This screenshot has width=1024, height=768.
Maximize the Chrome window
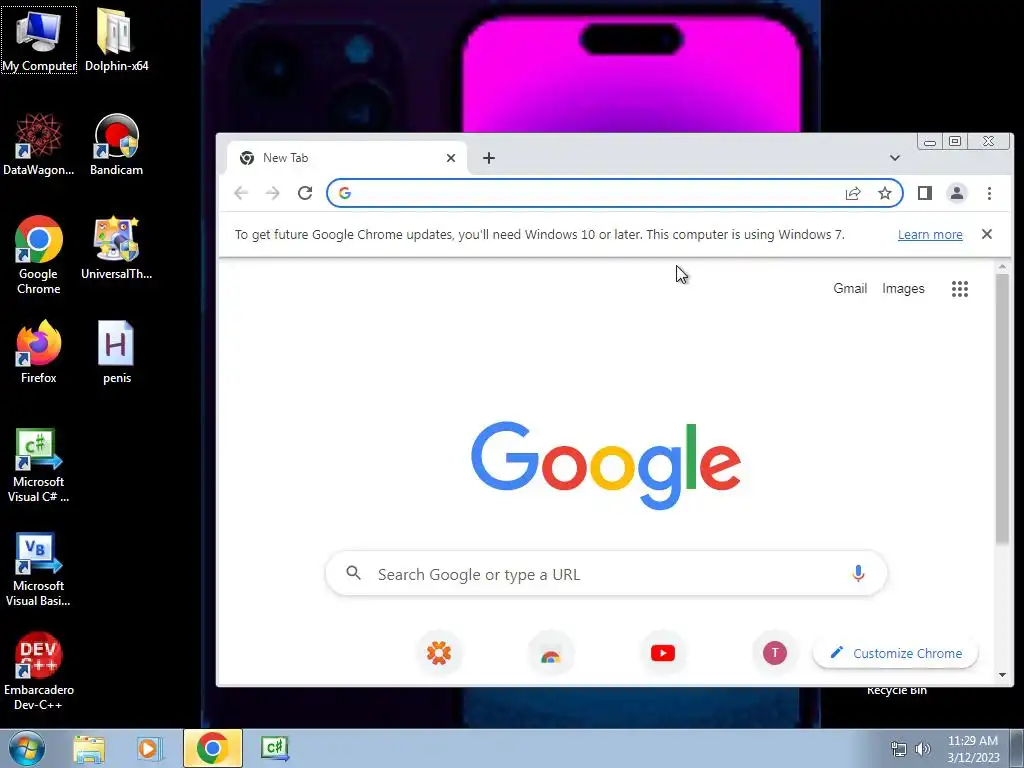tap(955, 142)
